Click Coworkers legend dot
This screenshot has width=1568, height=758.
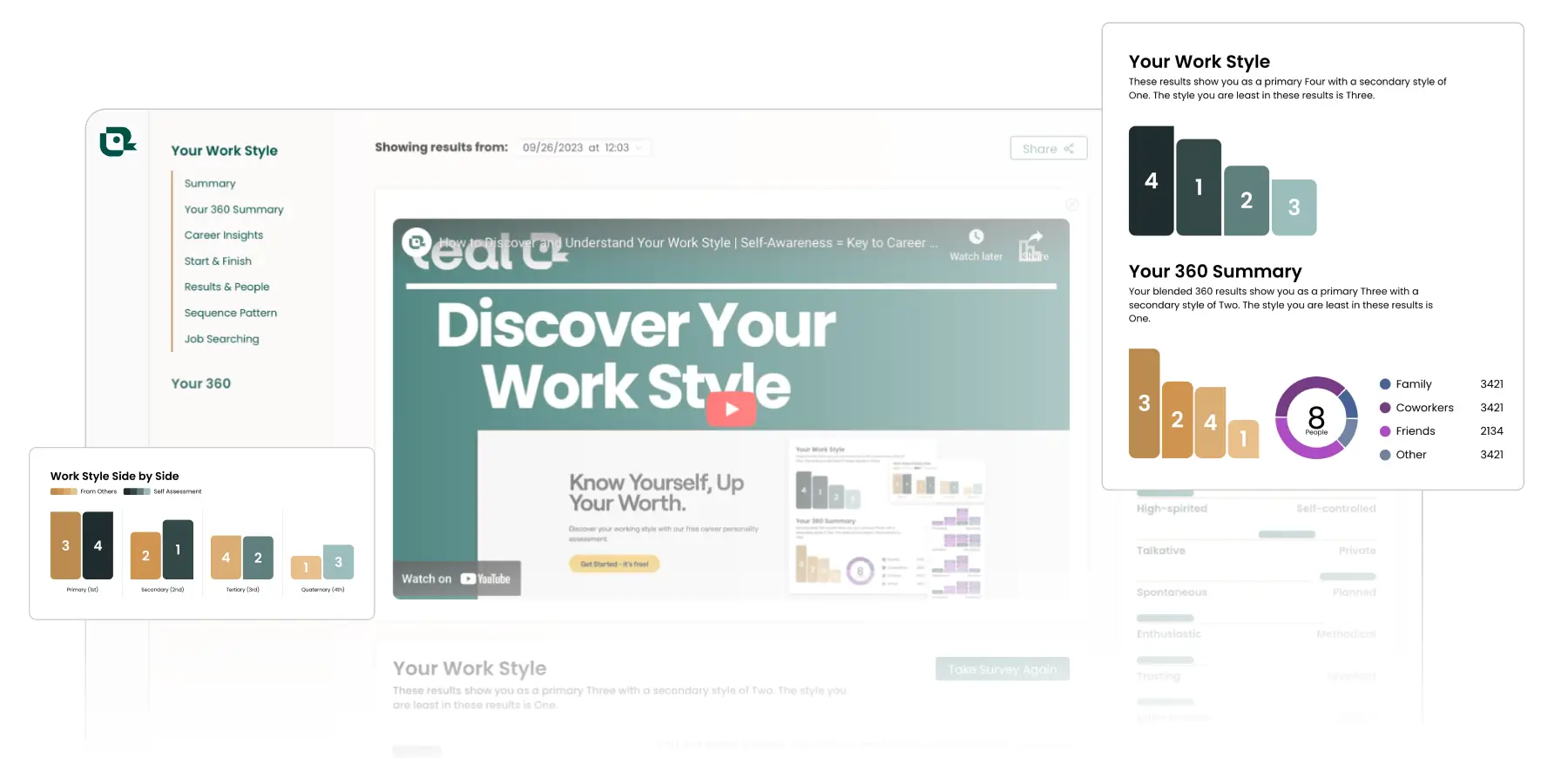coord(1385,408)
